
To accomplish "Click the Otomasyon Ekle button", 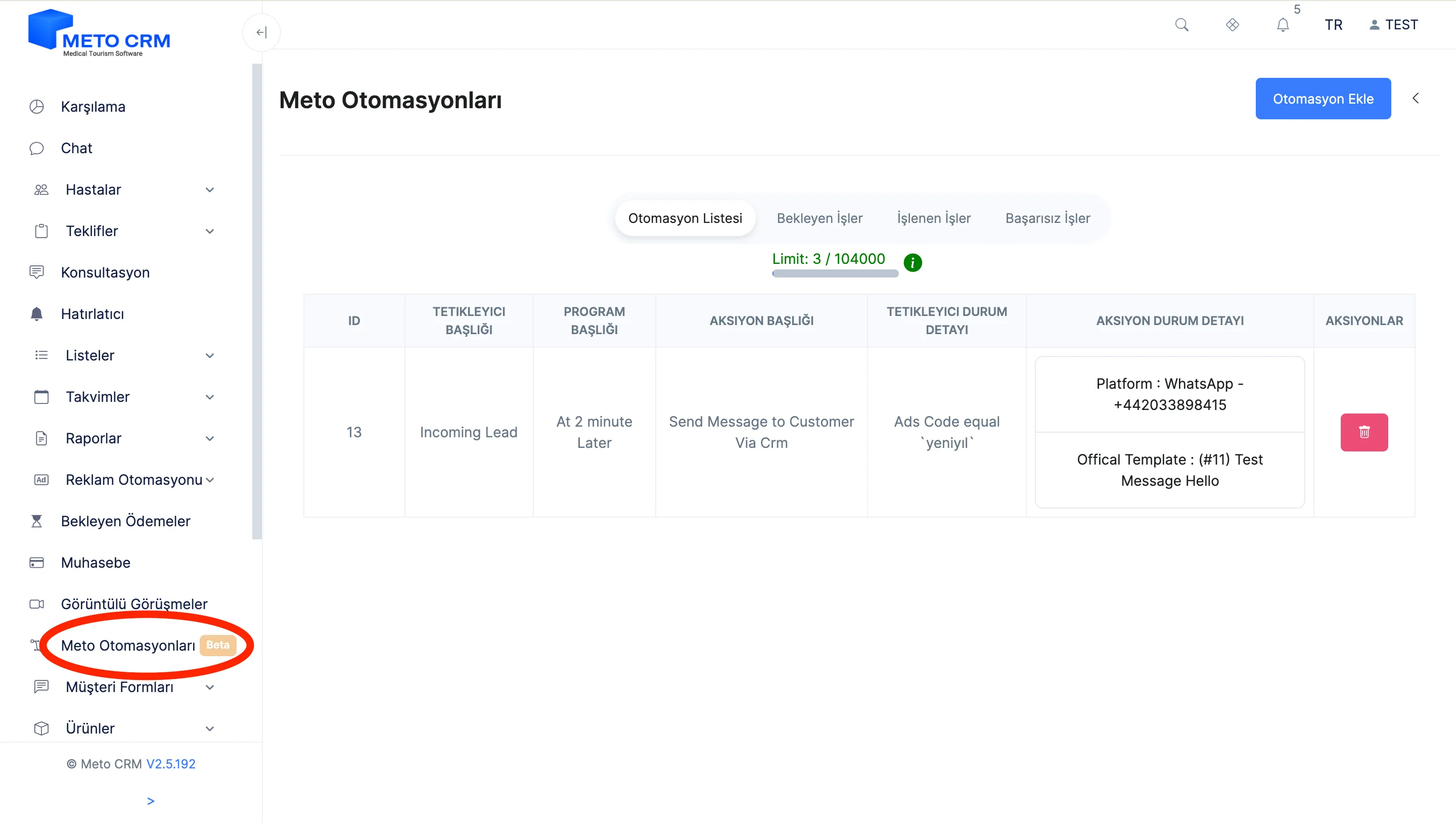I will 1323,99.
